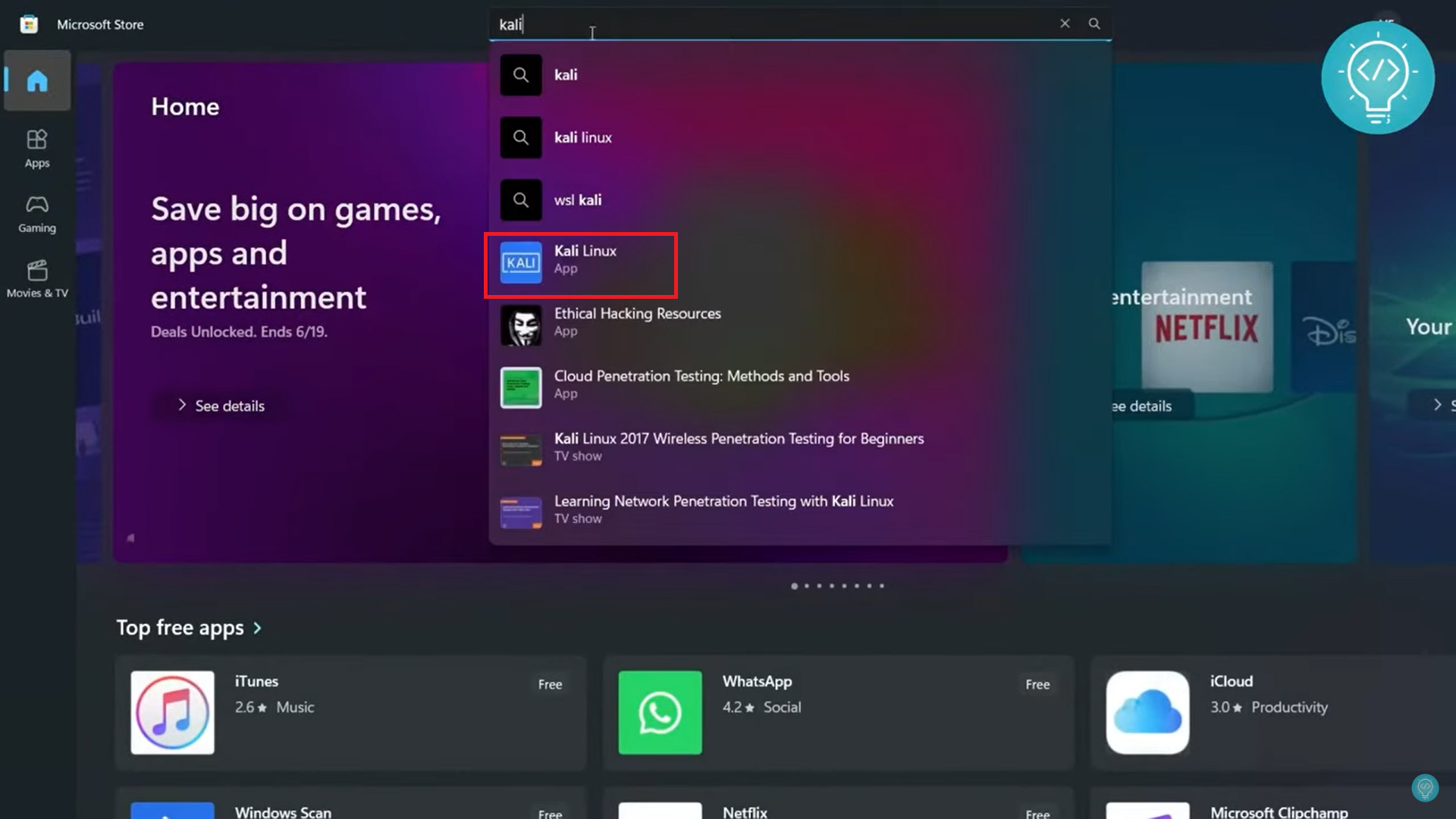
Task: Click the magnifier icon to run the search
Action: pyautogui.click(x=1094, y=24)
